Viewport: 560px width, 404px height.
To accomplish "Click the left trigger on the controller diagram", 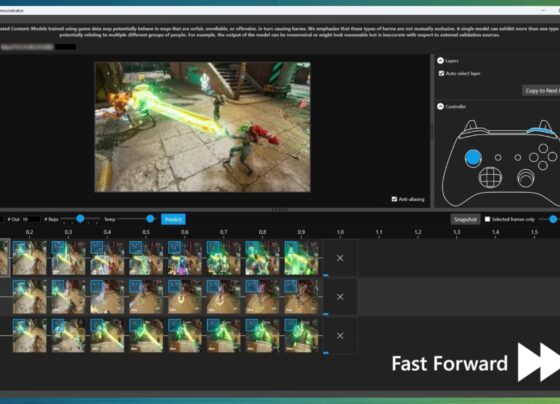I will 471,125.
